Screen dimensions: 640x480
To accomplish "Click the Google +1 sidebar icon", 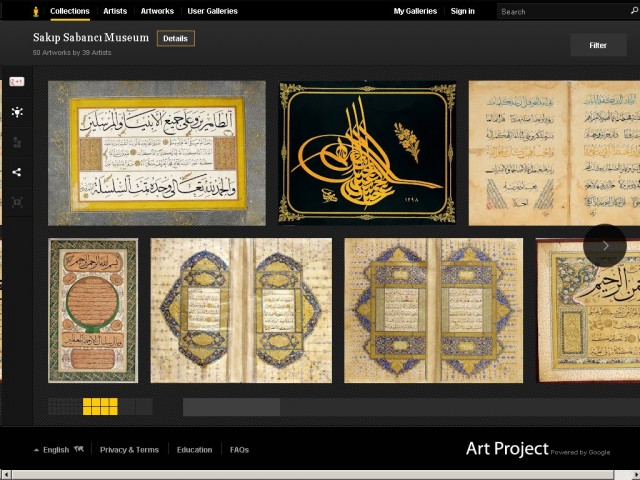I will tap(17, 82).
